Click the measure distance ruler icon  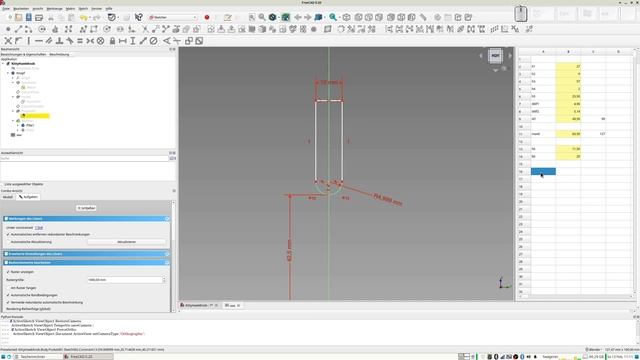423,18
